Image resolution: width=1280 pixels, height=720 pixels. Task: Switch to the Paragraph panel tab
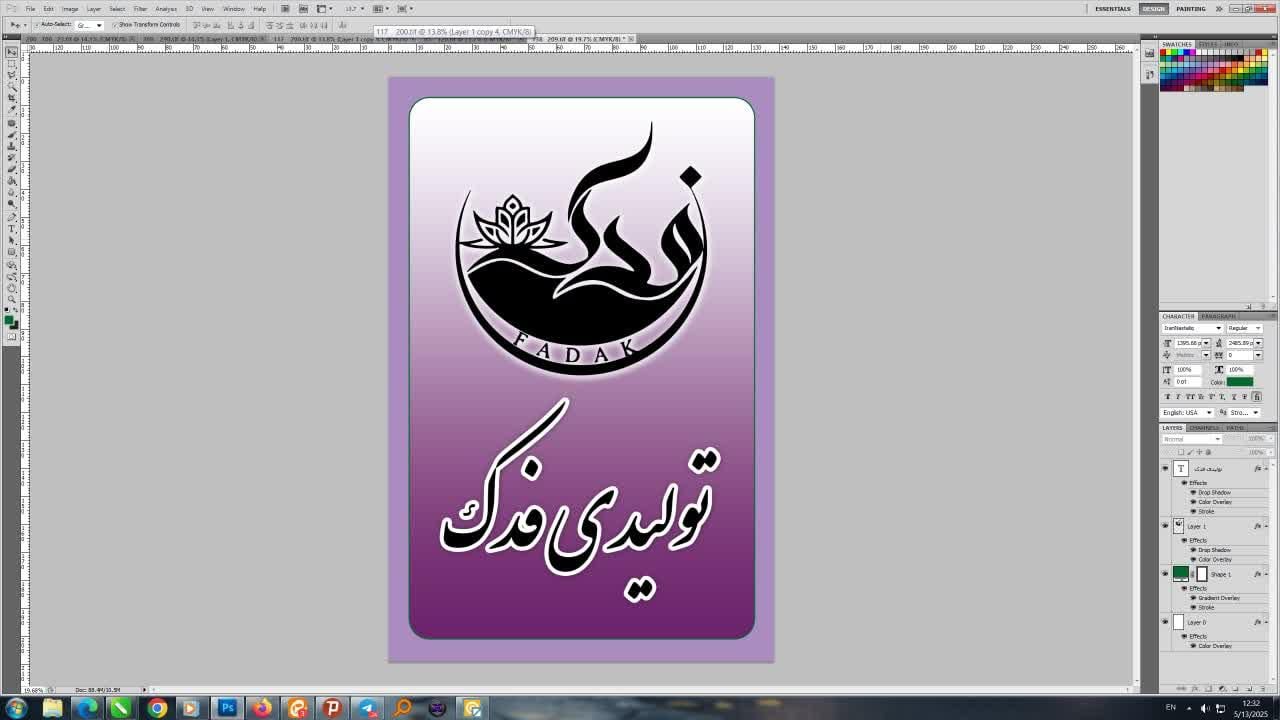(1218, 317)
